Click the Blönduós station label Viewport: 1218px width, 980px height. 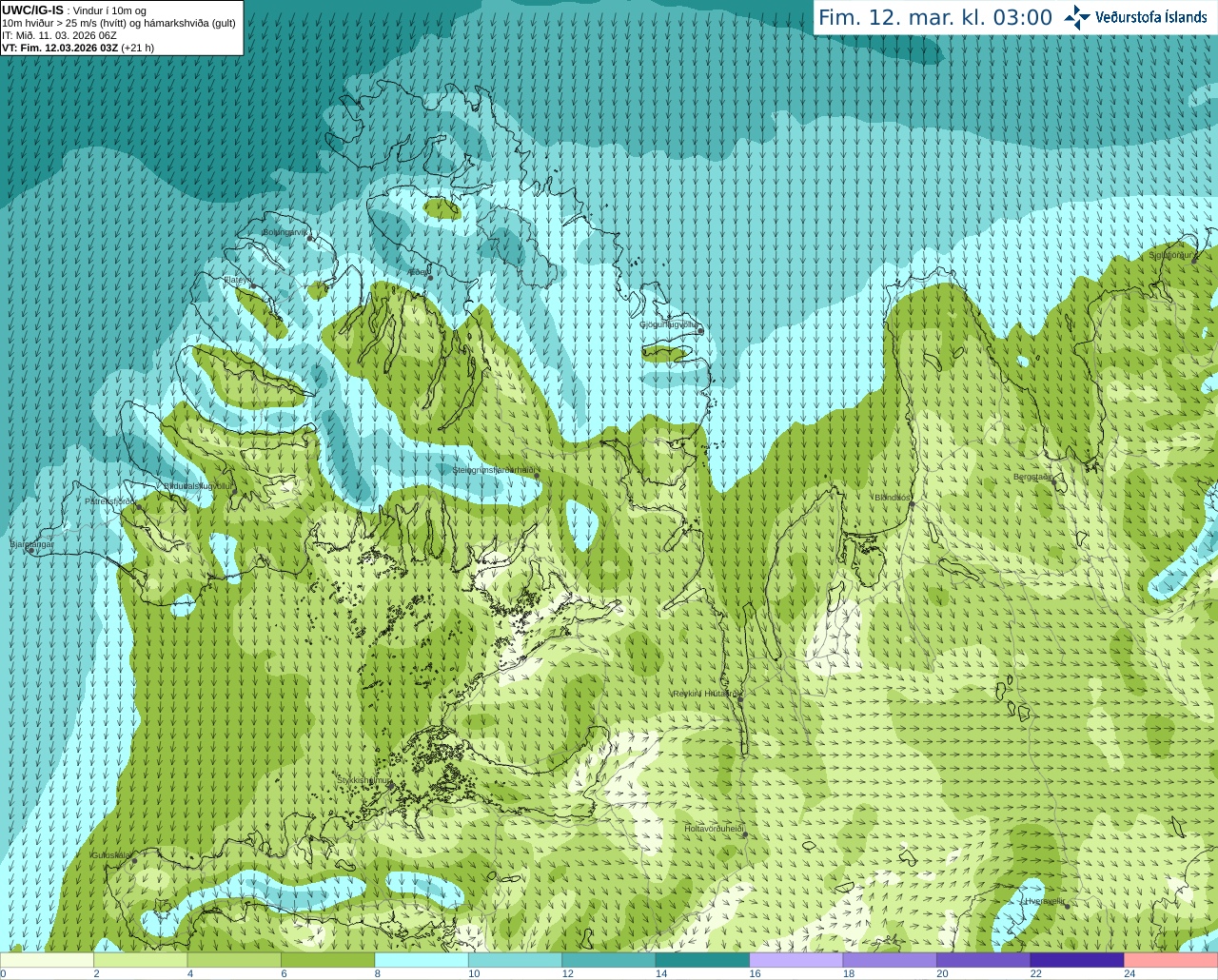pos(893,497)
